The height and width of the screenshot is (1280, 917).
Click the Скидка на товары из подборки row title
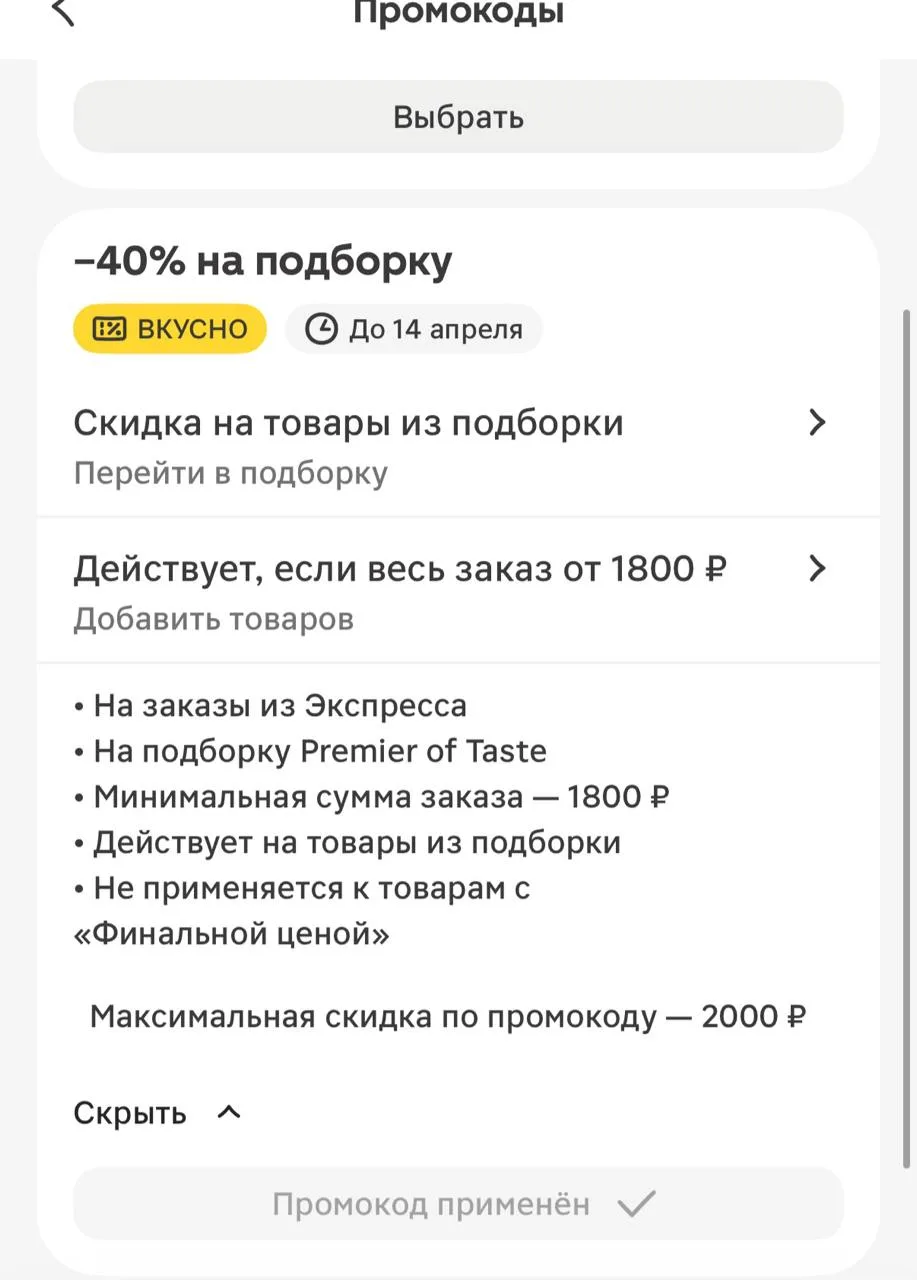[x=348, y=423]
